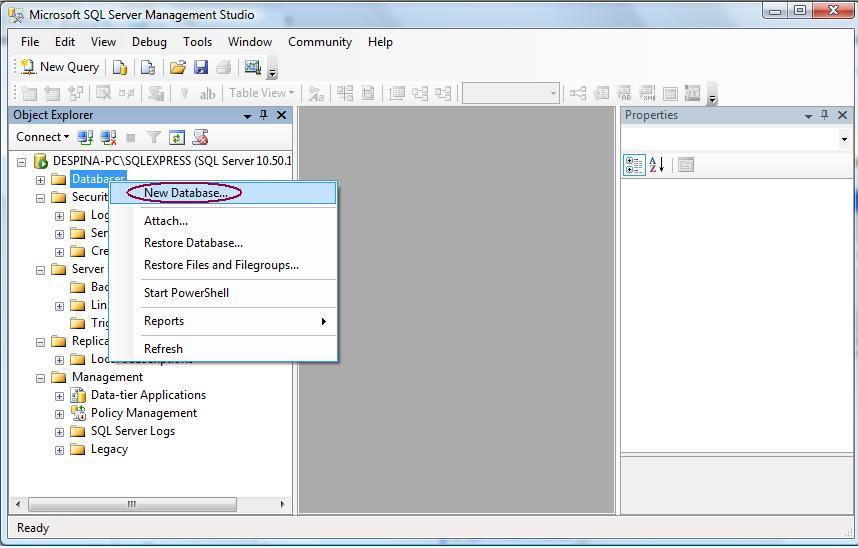The height and width of the screenshot is (548, 858).
Task: Close the Object Explorer panel
Action: [x=281, y=115]
